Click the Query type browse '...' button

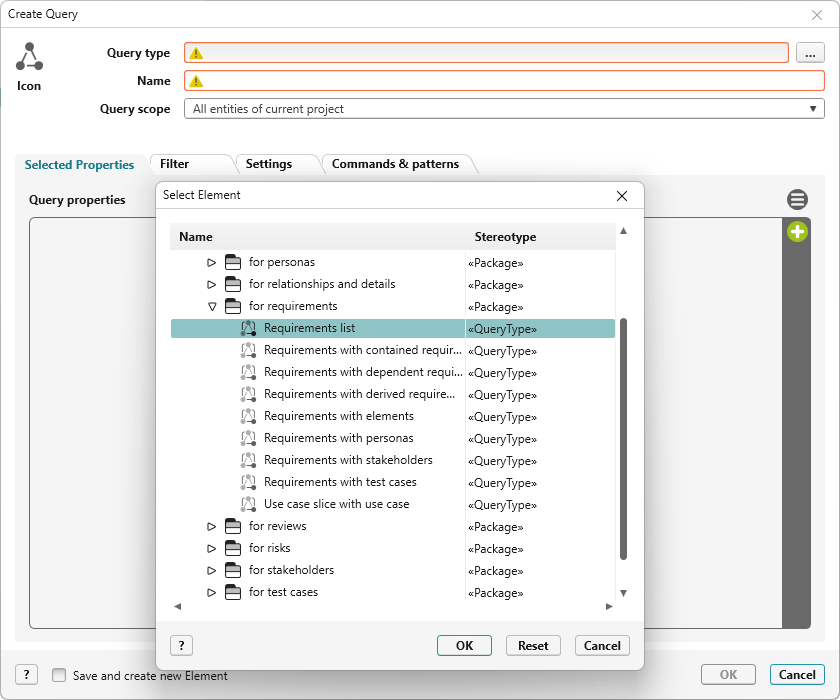810,53
